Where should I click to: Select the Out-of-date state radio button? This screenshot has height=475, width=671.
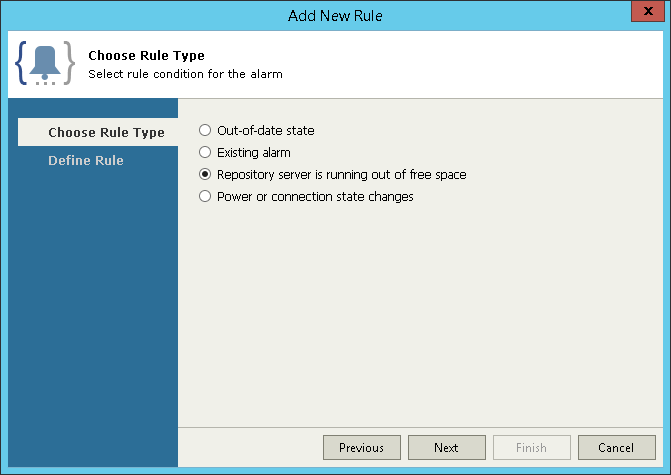point(205,130)
